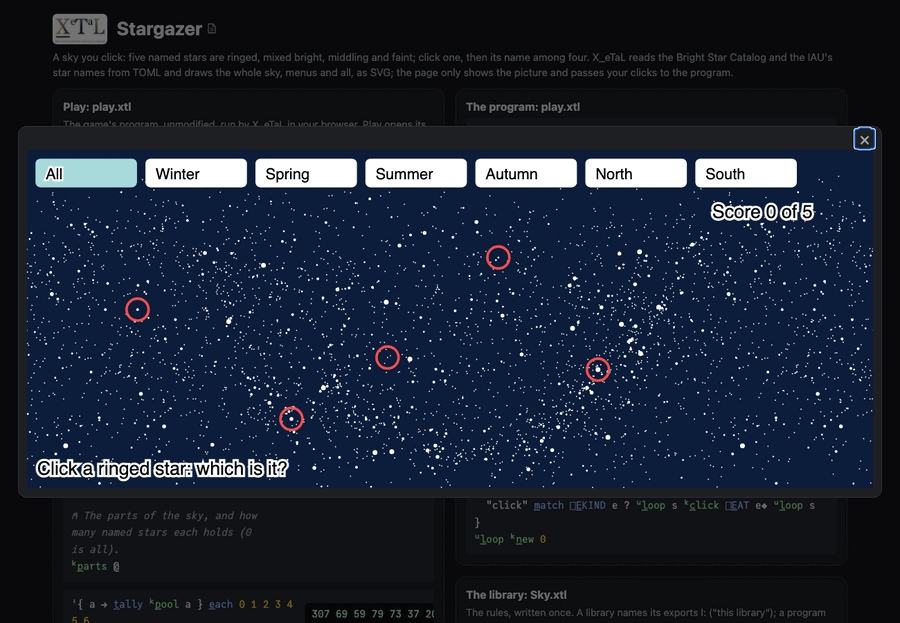
Task: Click the ringed star under the North button
Action: (x=598, y=369)
